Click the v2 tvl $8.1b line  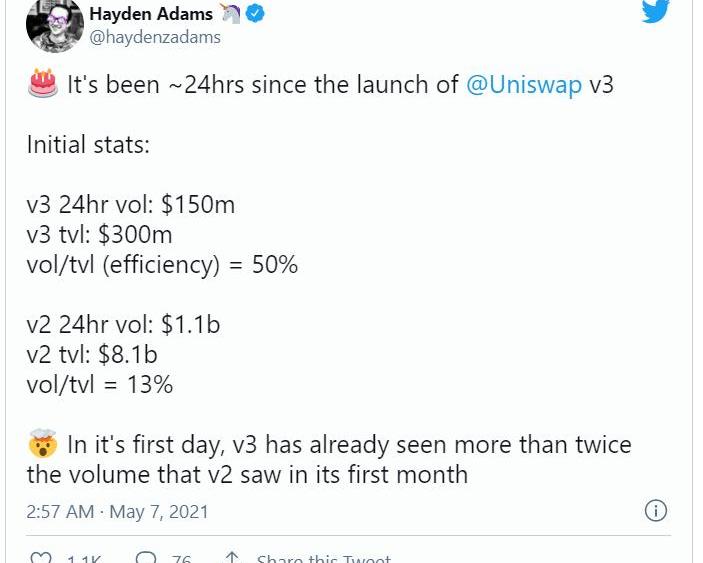(92, 355)
